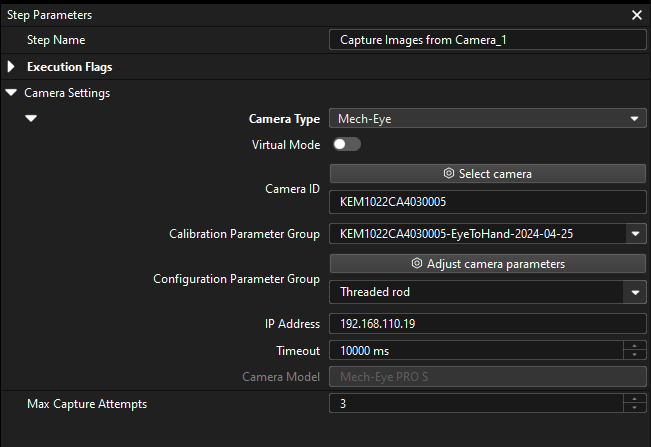The height and width of the screenshot is (447, 651).
Task: Expand the Execution Flags section
Action: click(12, 67)
